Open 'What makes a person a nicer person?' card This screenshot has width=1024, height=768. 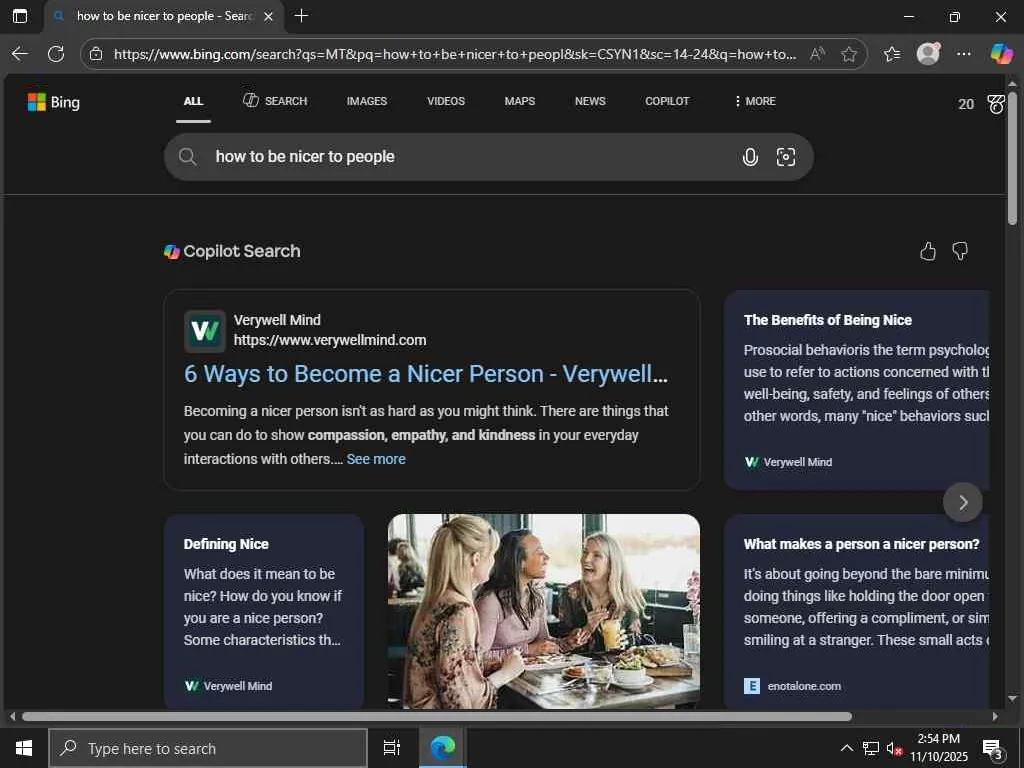857,612
